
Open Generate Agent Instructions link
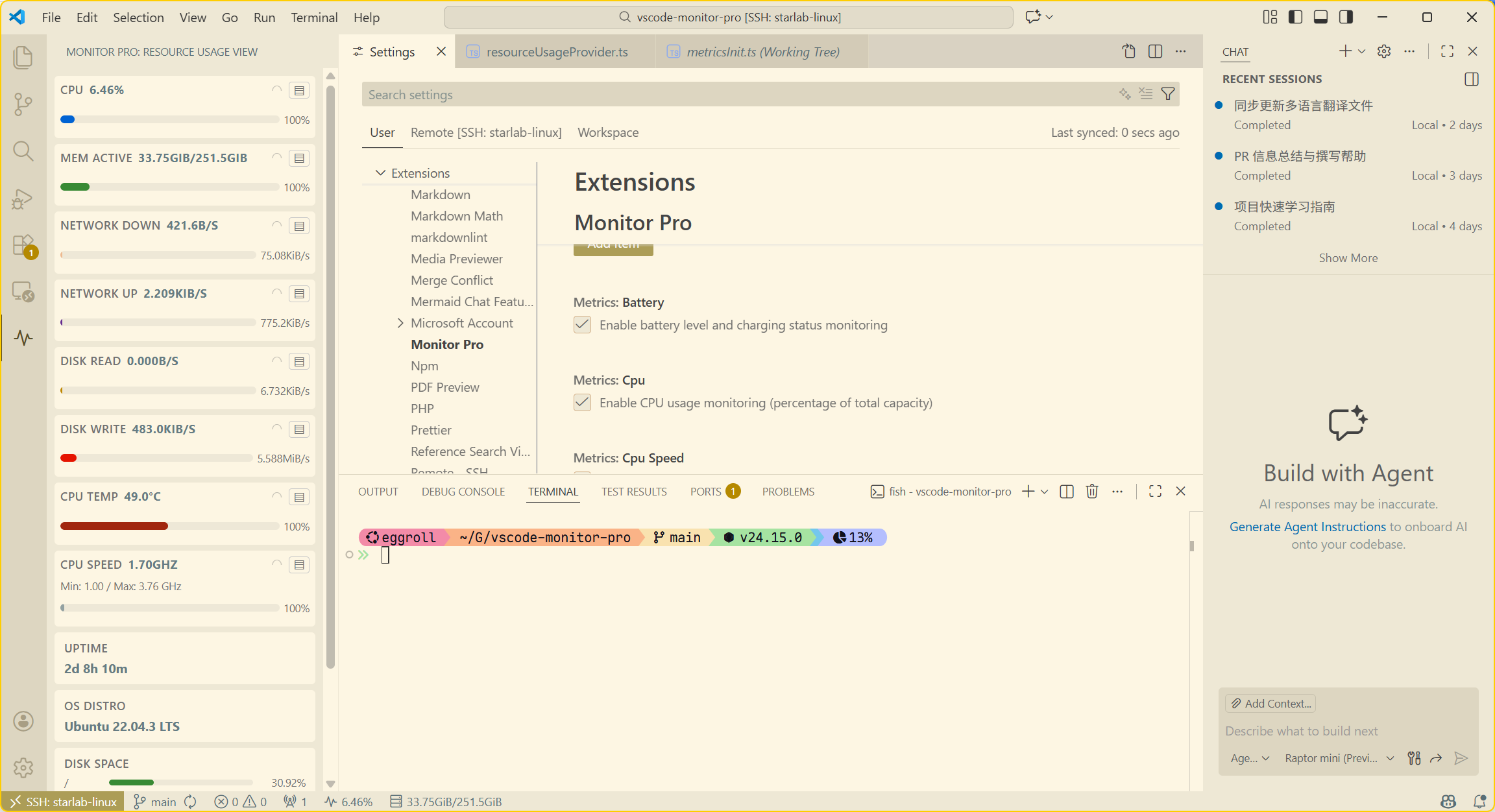pos(1307,527)
